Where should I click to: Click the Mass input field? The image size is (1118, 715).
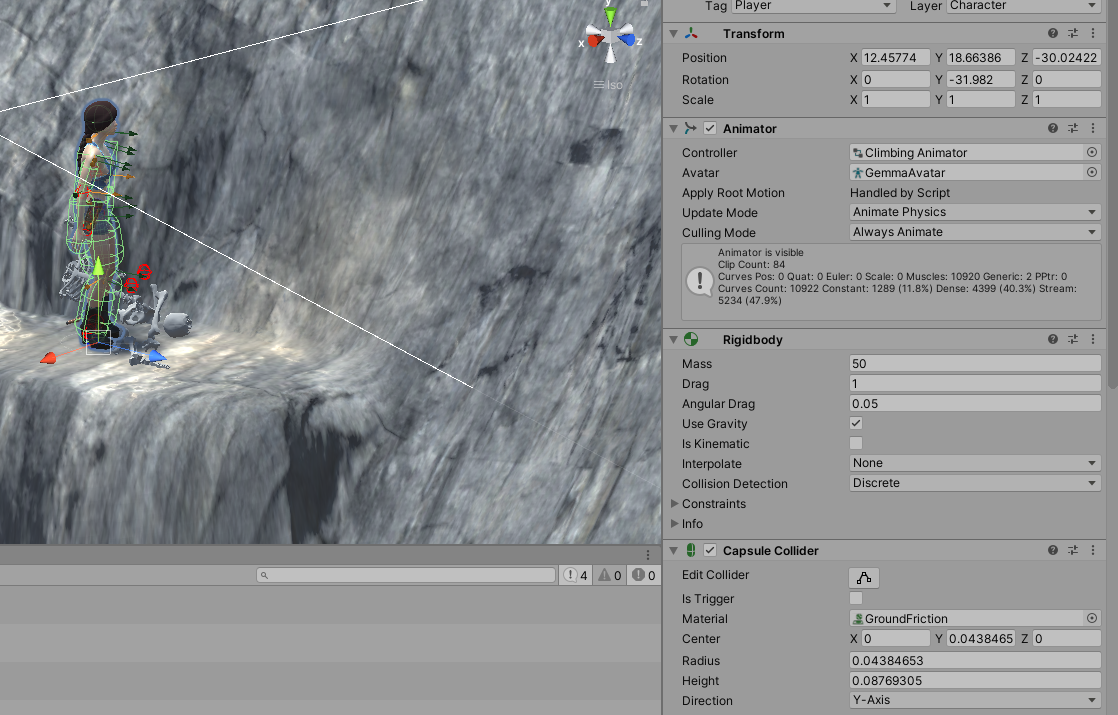coord(974,363)
